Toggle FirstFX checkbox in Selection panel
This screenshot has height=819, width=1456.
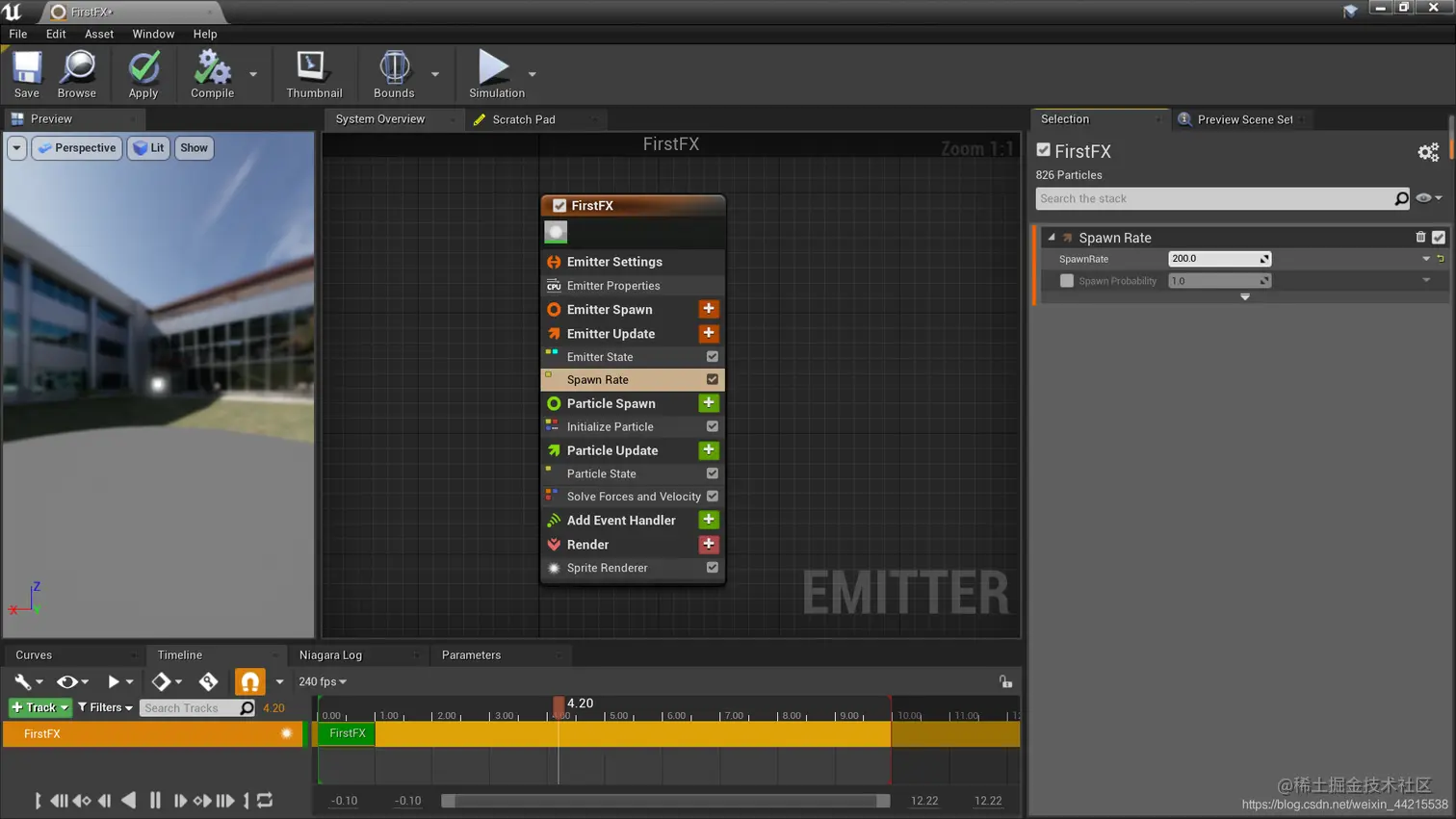coord(1043,150)
